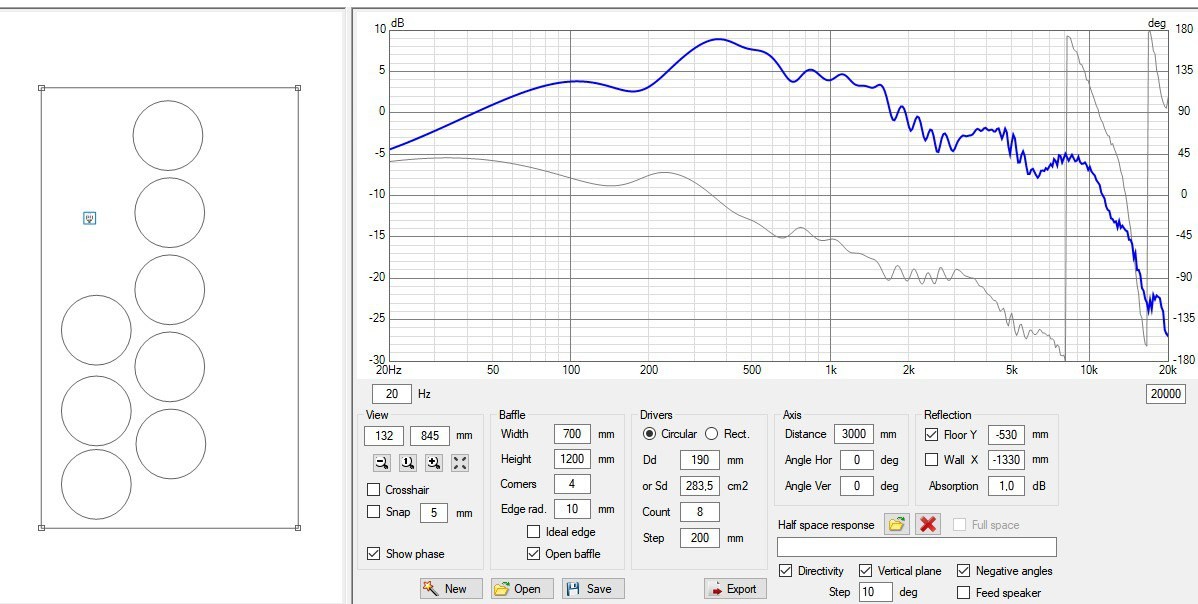Click the zoom in magnifier icon
This screenshot has height=604, width=1198.
[x=433, y=462]
